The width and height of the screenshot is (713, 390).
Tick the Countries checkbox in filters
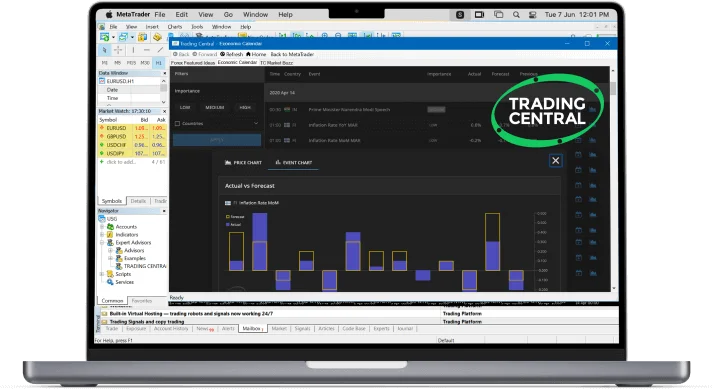[x=177, y=124]
